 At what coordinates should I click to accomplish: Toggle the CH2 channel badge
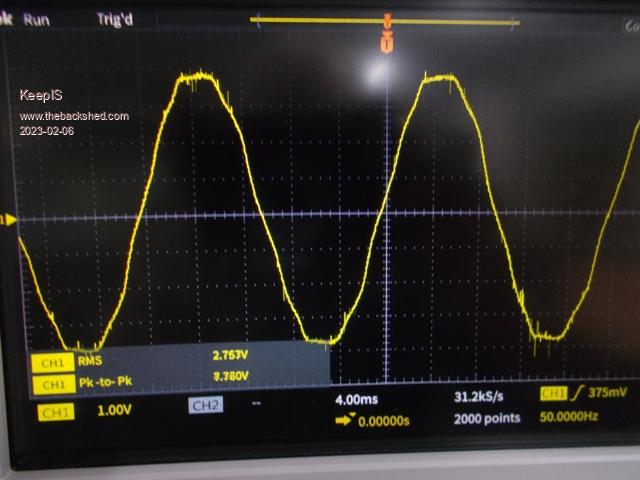point(205,405)
